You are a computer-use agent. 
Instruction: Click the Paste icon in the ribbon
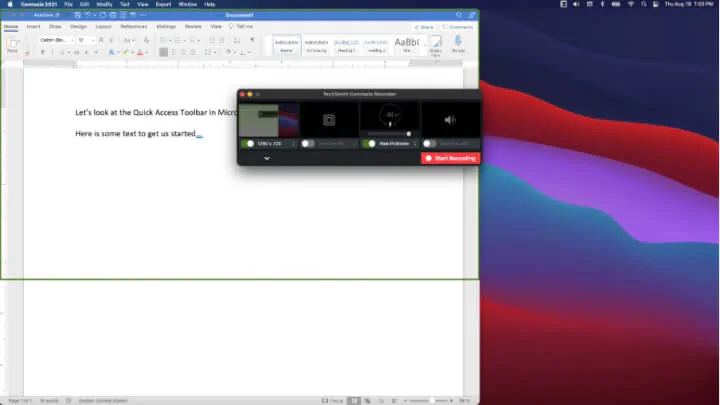pos(13,46)
